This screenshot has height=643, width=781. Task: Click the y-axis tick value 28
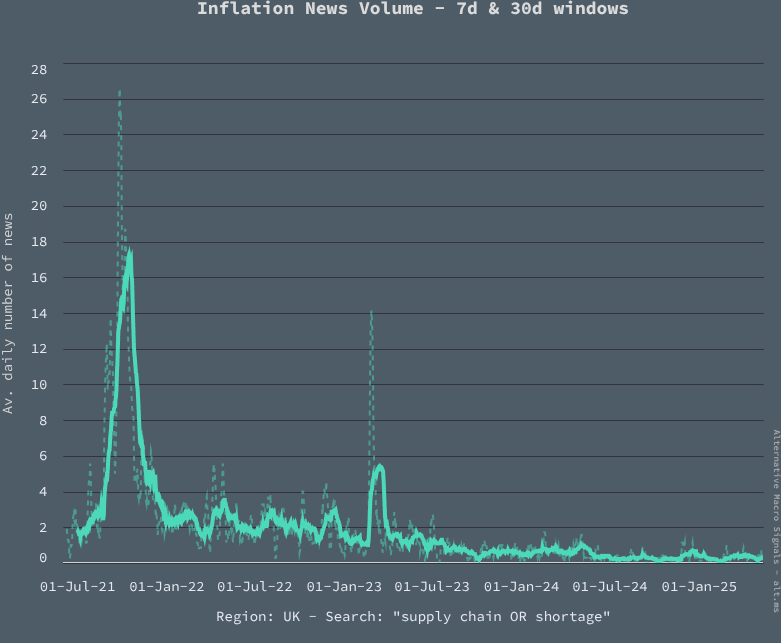(39, 70)
